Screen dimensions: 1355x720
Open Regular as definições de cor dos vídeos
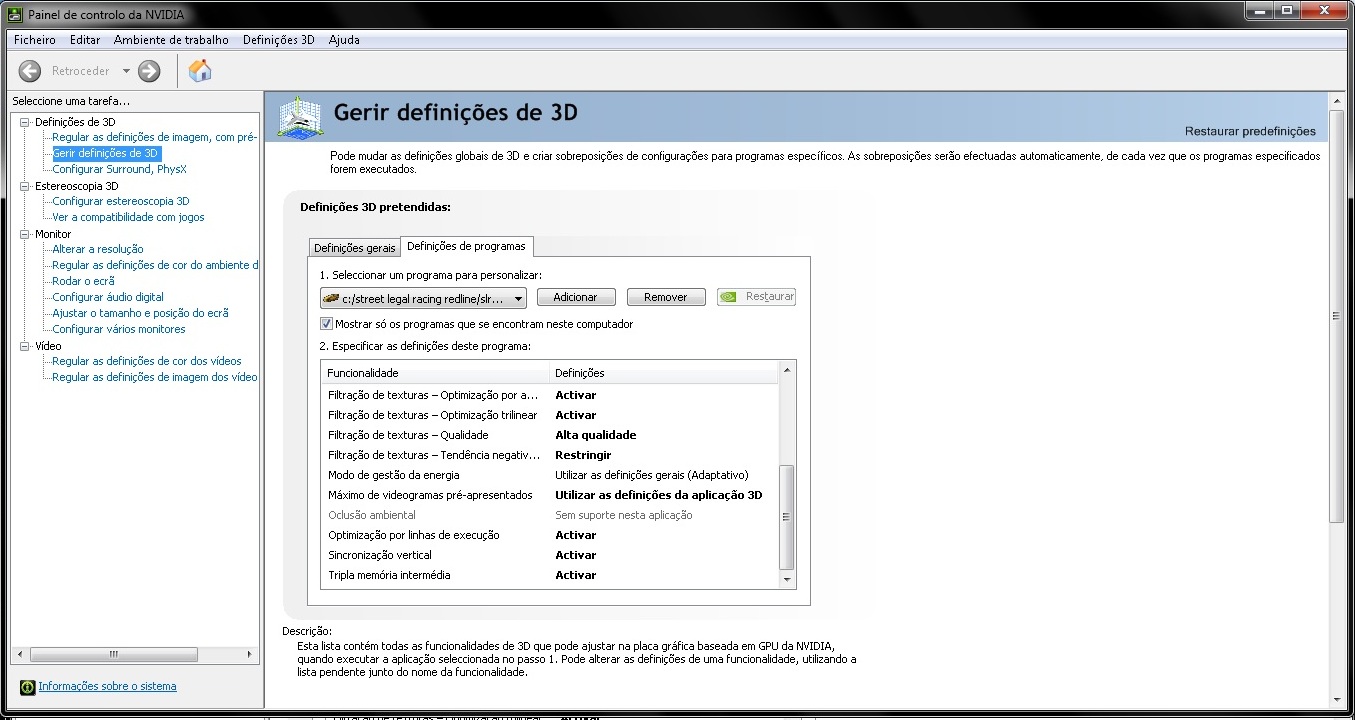(x=147, y=361)
